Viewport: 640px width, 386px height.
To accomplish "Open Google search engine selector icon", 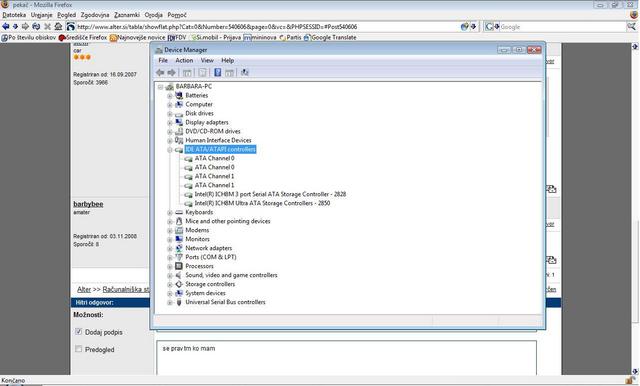I will [489, 27].
